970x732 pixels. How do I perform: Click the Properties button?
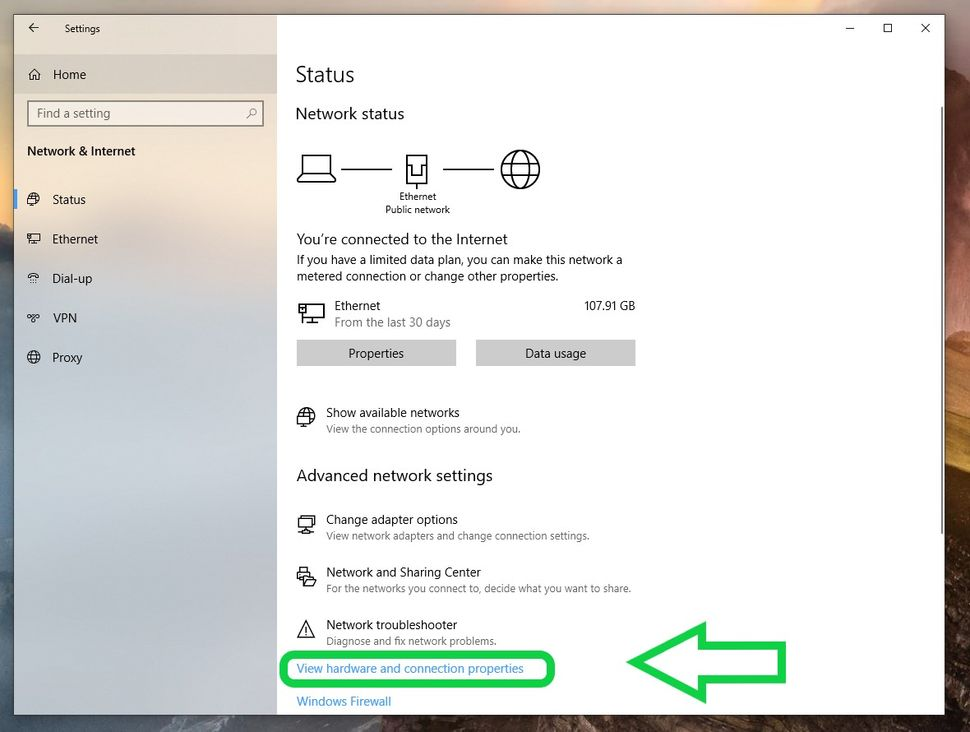pyautogui.click(x=376, y=353)
